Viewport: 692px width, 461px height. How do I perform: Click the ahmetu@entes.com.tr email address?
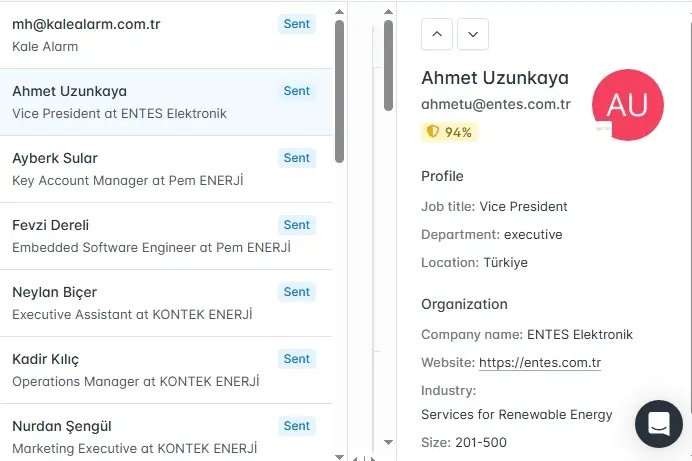point(496,104)
